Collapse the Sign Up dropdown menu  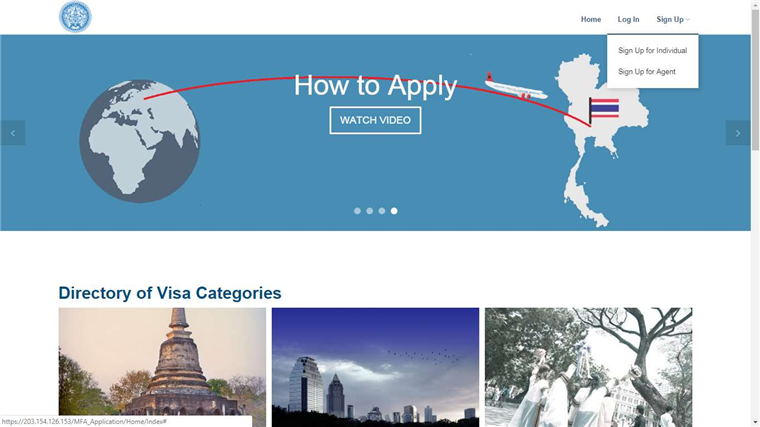coord(673,19)
